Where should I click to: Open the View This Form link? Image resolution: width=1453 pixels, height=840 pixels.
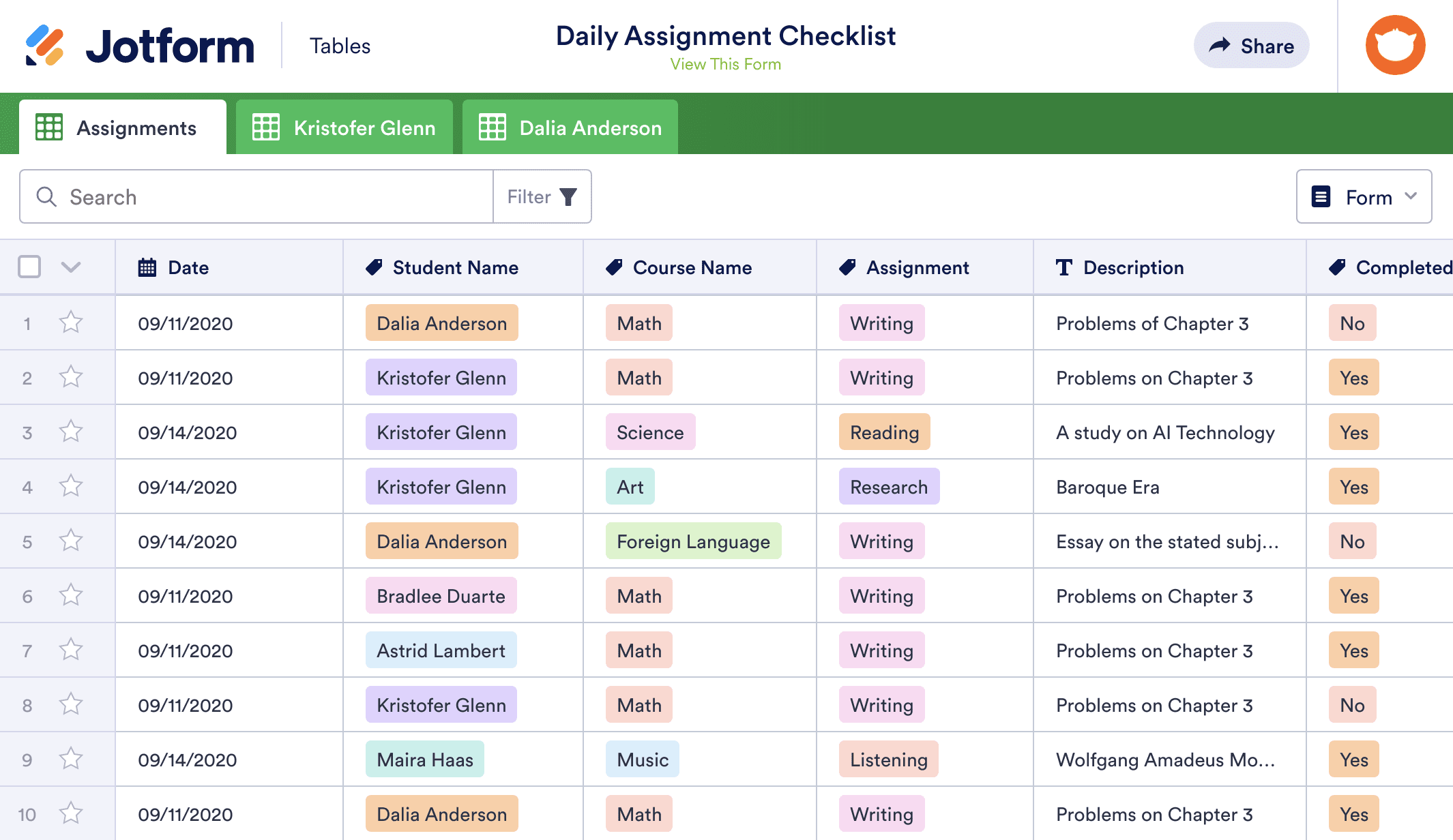click(725, 64)
